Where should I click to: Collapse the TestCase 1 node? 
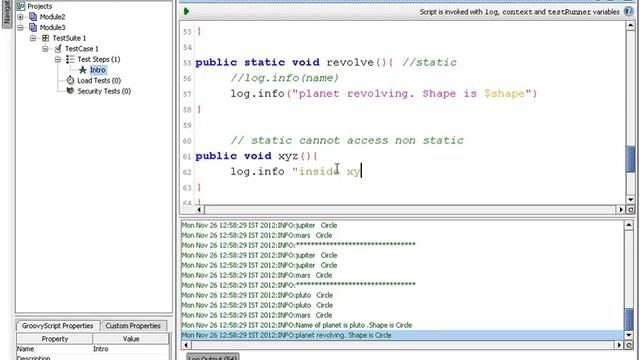pyautogui.click(x=45, y=49)
